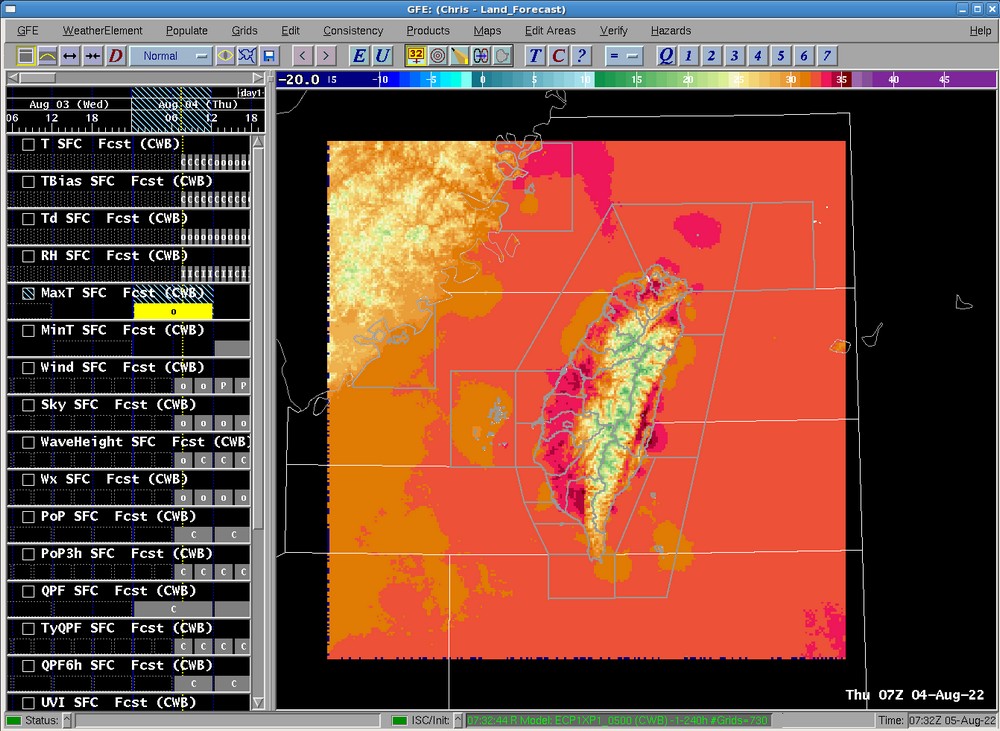Click the grid manager layout icon
1000x731 pixels.
(26, 56)
